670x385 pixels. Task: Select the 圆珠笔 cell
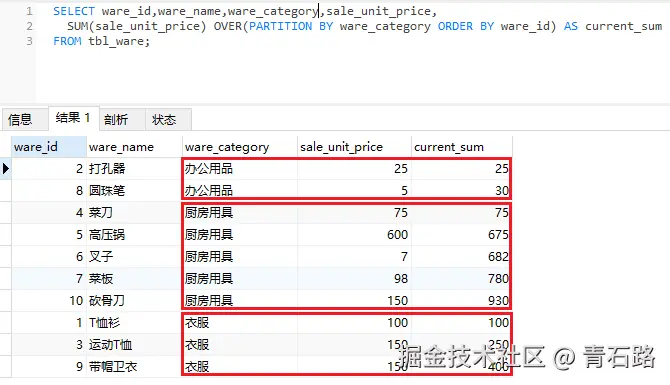tap(135, 191)
